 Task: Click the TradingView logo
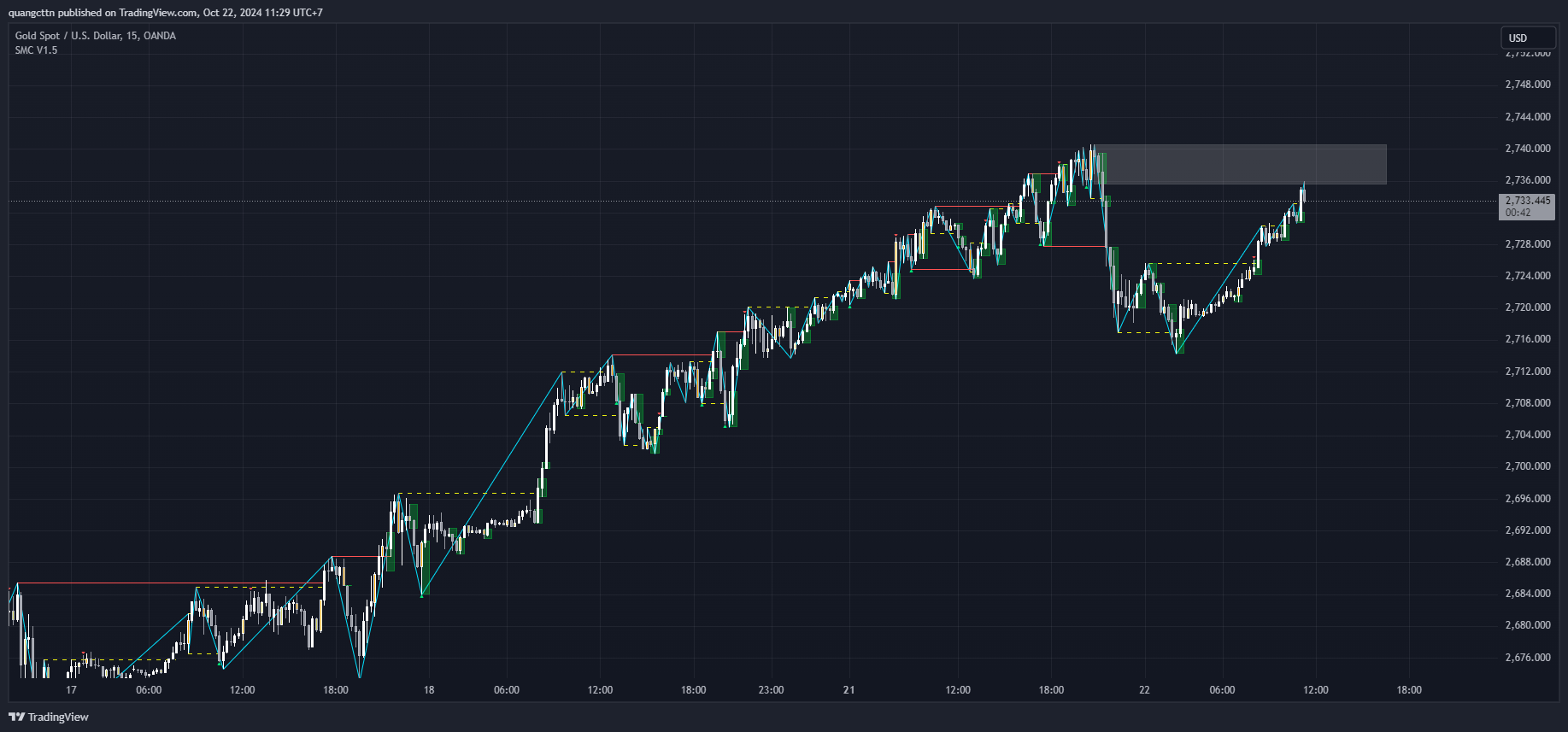pyautogui.click(x=49, y=717)
